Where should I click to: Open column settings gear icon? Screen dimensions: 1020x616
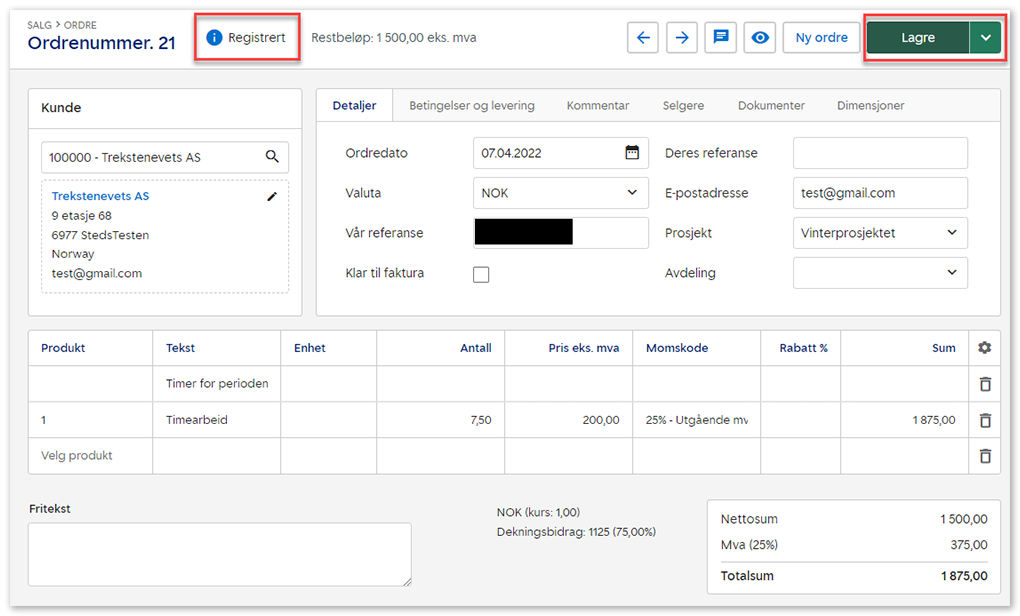coord(984,348)
